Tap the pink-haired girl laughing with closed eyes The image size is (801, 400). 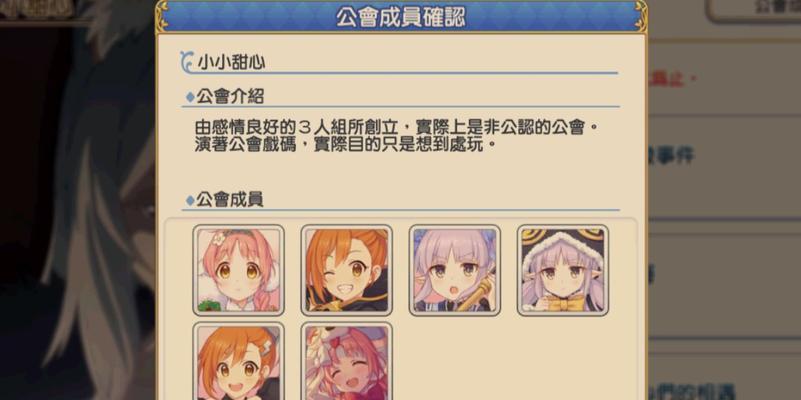(x=347, y=361)
